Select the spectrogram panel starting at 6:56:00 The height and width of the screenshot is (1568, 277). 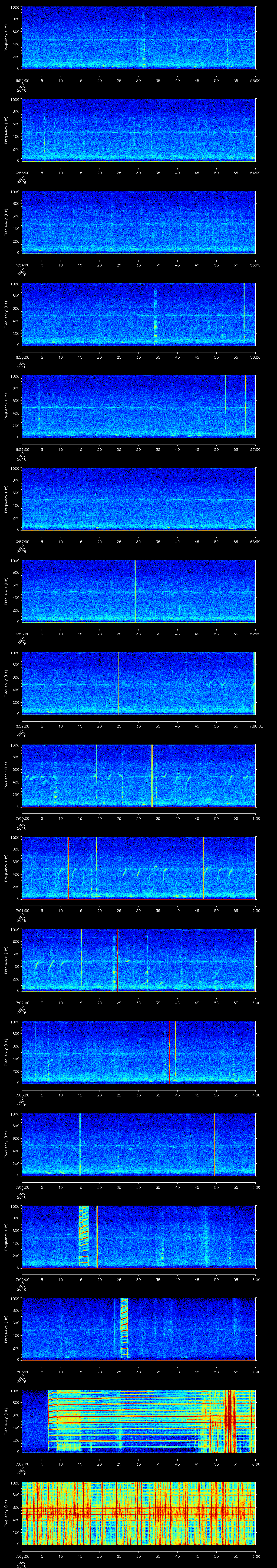[139, 407]
